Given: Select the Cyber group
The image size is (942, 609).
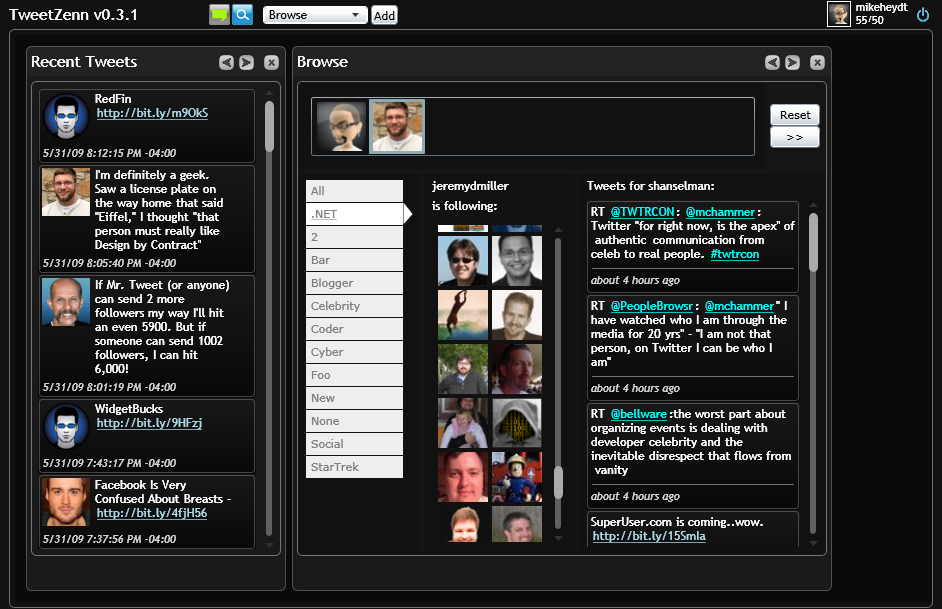Looking at the screenshot, I should [x=354, y=352].
